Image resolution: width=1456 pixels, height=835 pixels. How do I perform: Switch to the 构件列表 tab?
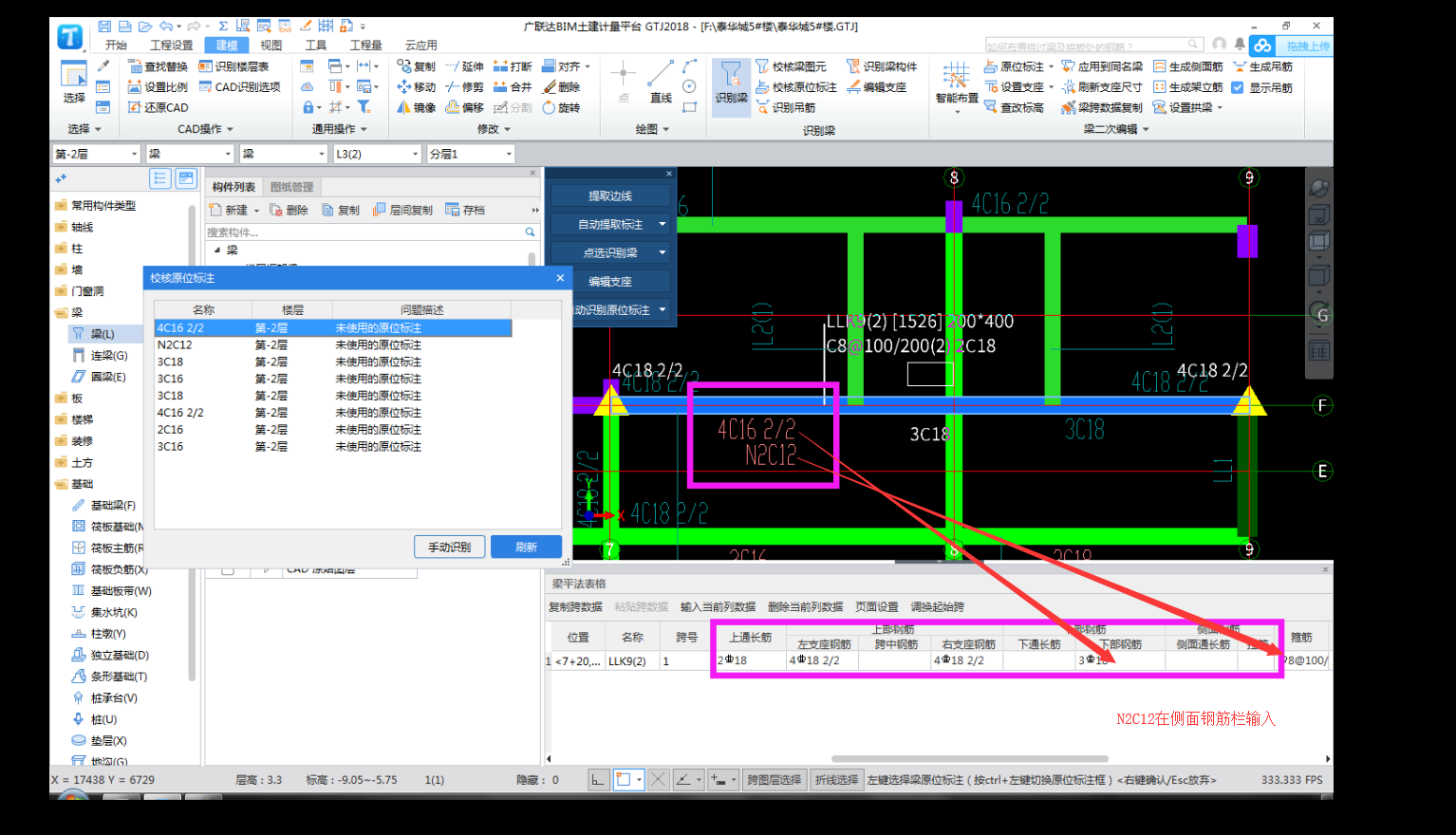pyautogui.click(x=234, y=187)
